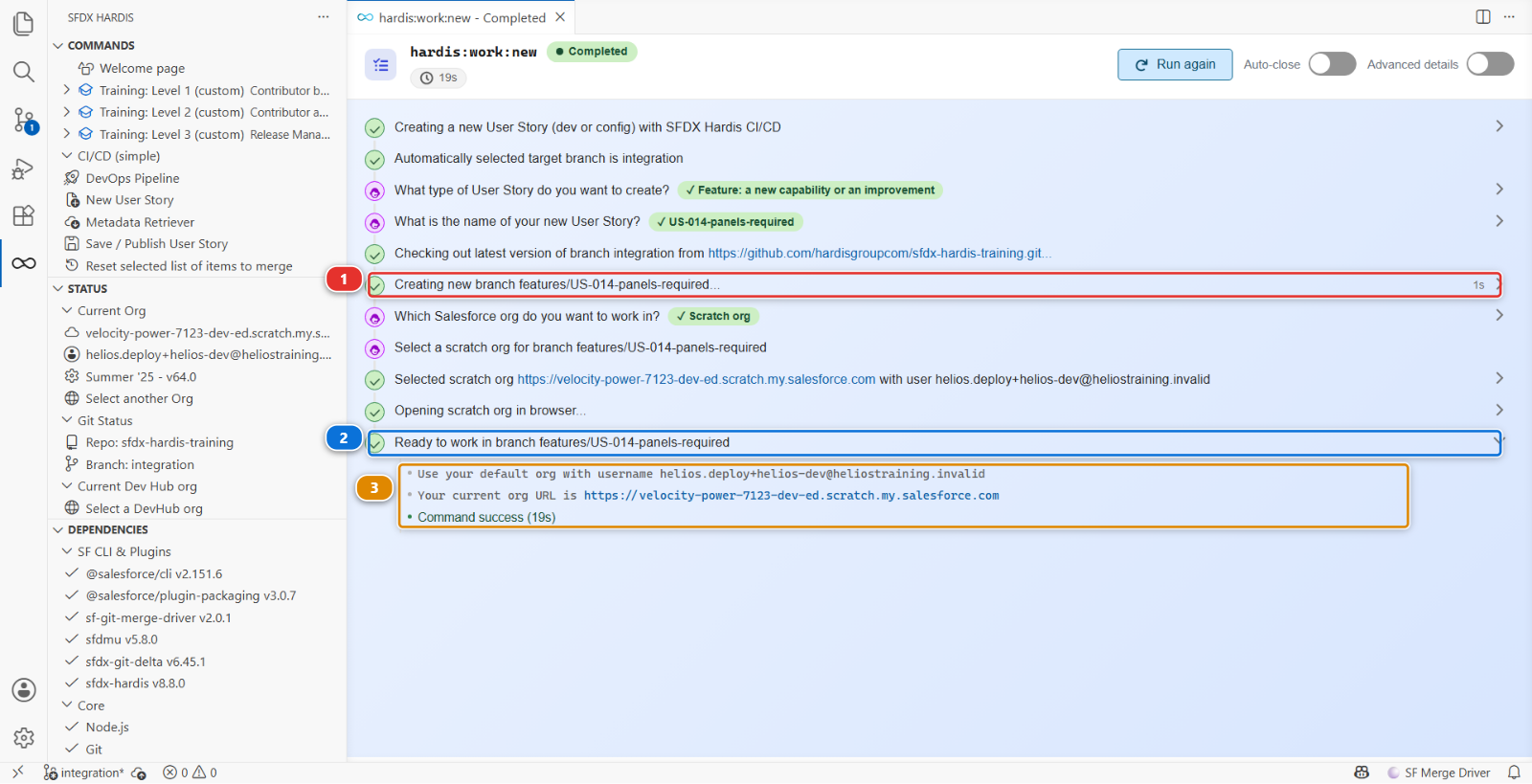The image size is (1532, 784).
Task: Click the Copilot icon in status bar
Action: click(1362, 773)
